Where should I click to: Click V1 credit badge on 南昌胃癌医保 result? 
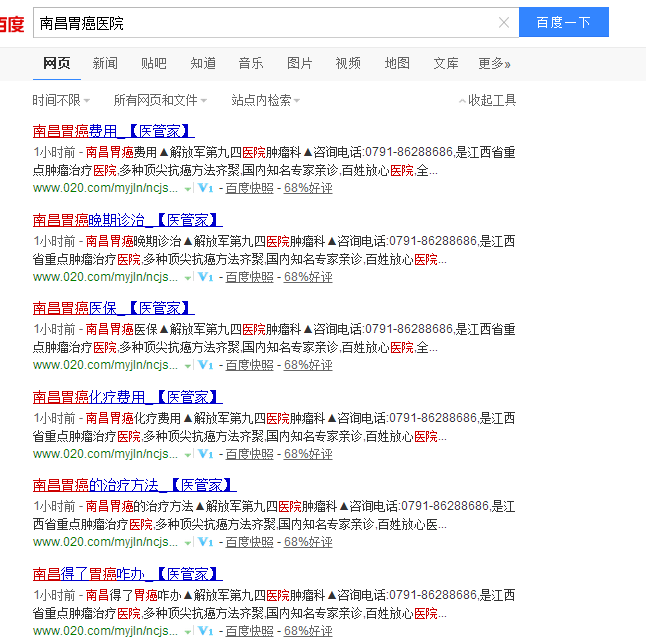(x=205, y=365)
